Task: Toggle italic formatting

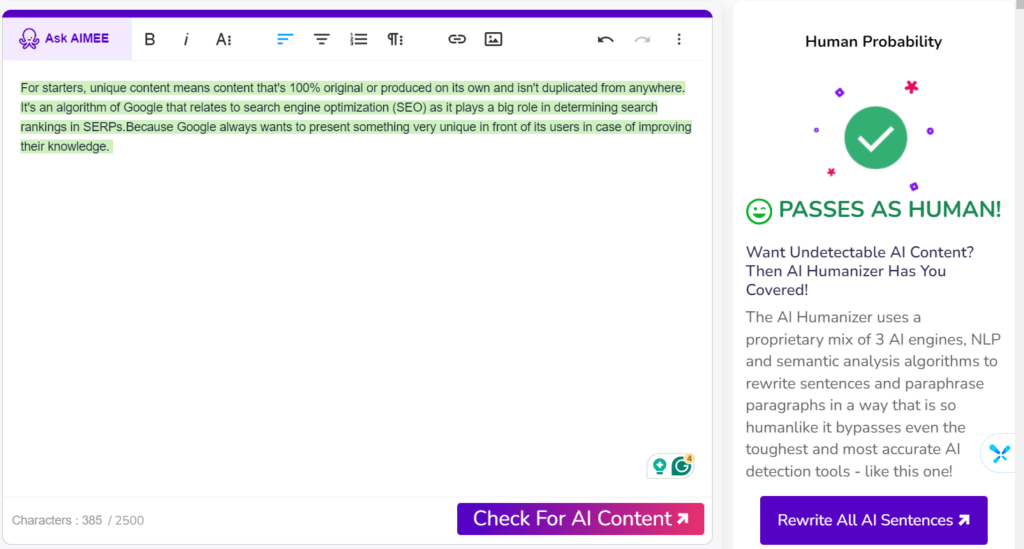Action: coord(186,39)
